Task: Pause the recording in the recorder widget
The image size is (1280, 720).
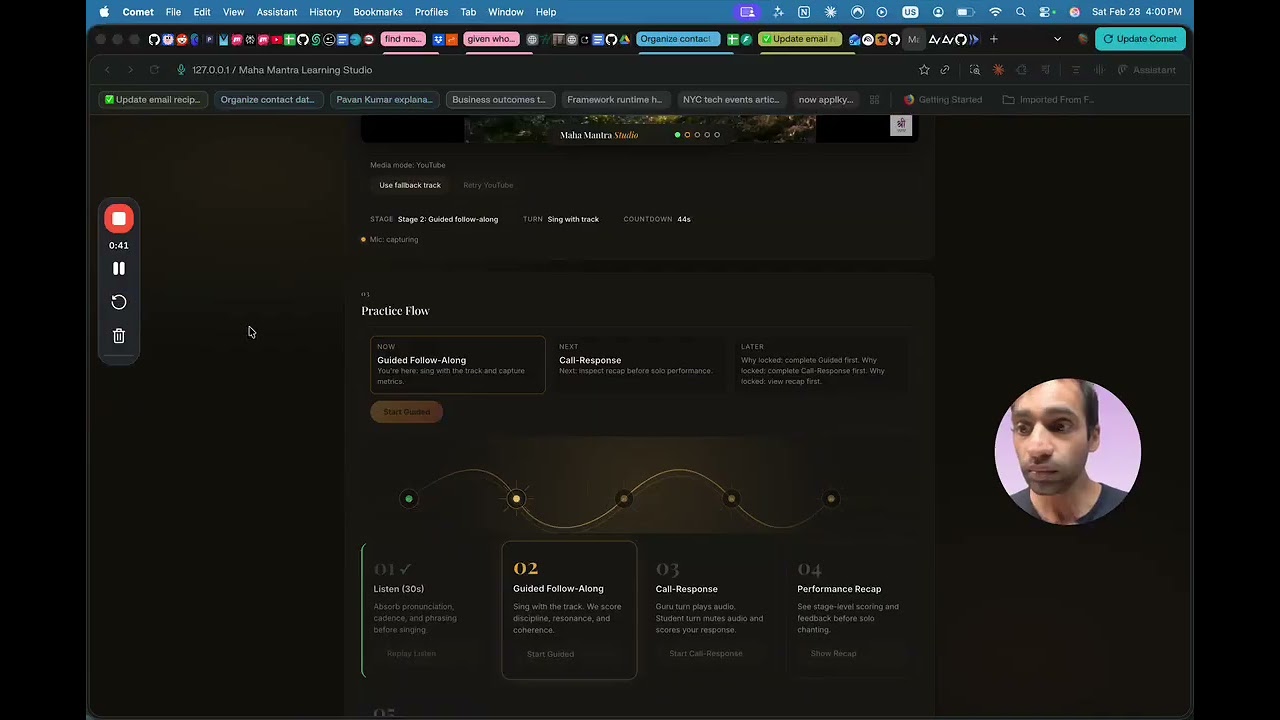Action: click(119, 268)
